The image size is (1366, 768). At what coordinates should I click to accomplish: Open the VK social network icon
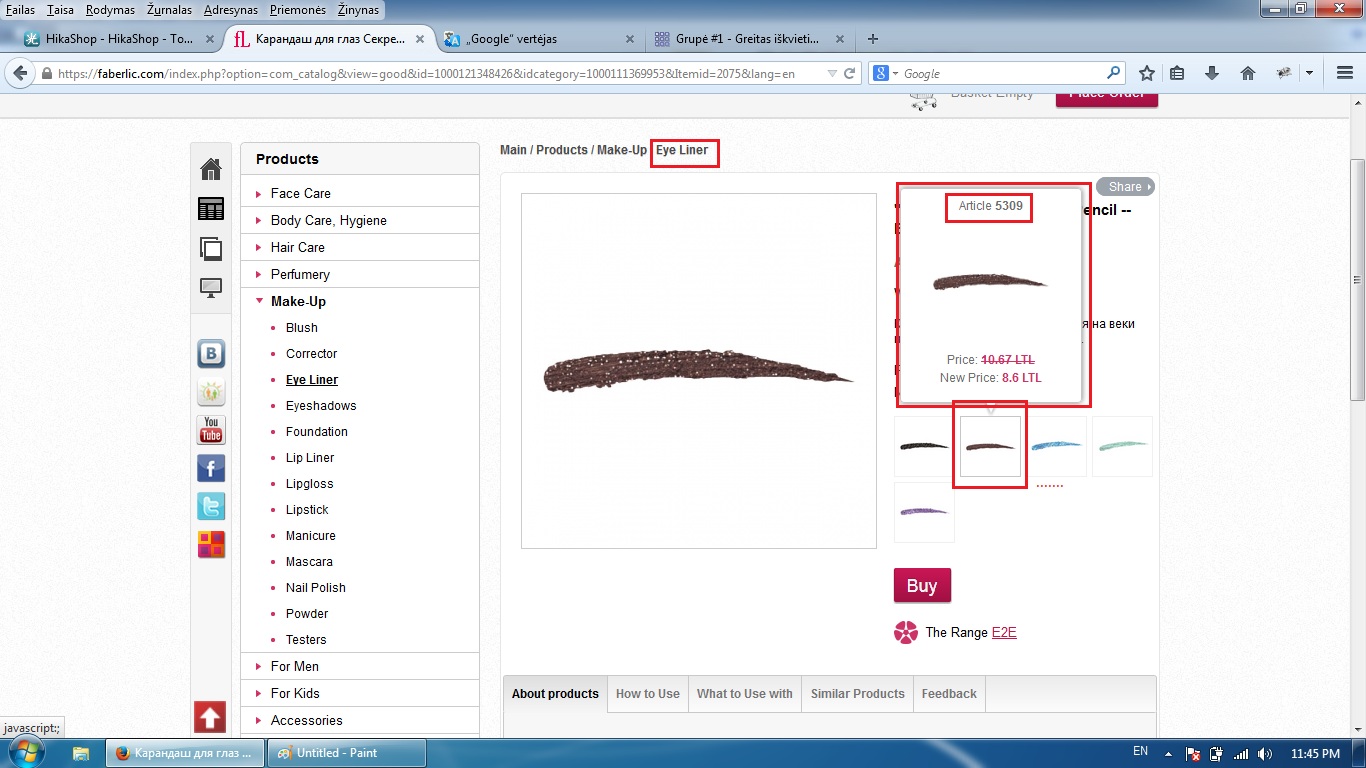(211, 354)
